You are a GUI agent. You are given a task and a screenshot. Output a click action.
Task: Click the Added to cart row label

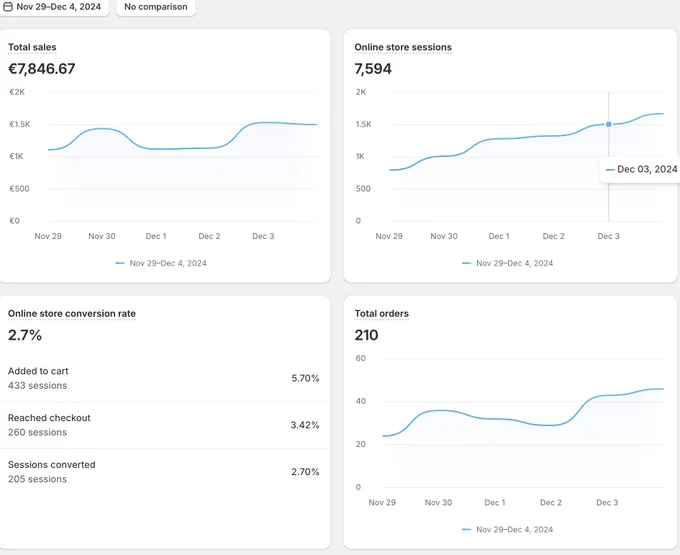point(38,371)
